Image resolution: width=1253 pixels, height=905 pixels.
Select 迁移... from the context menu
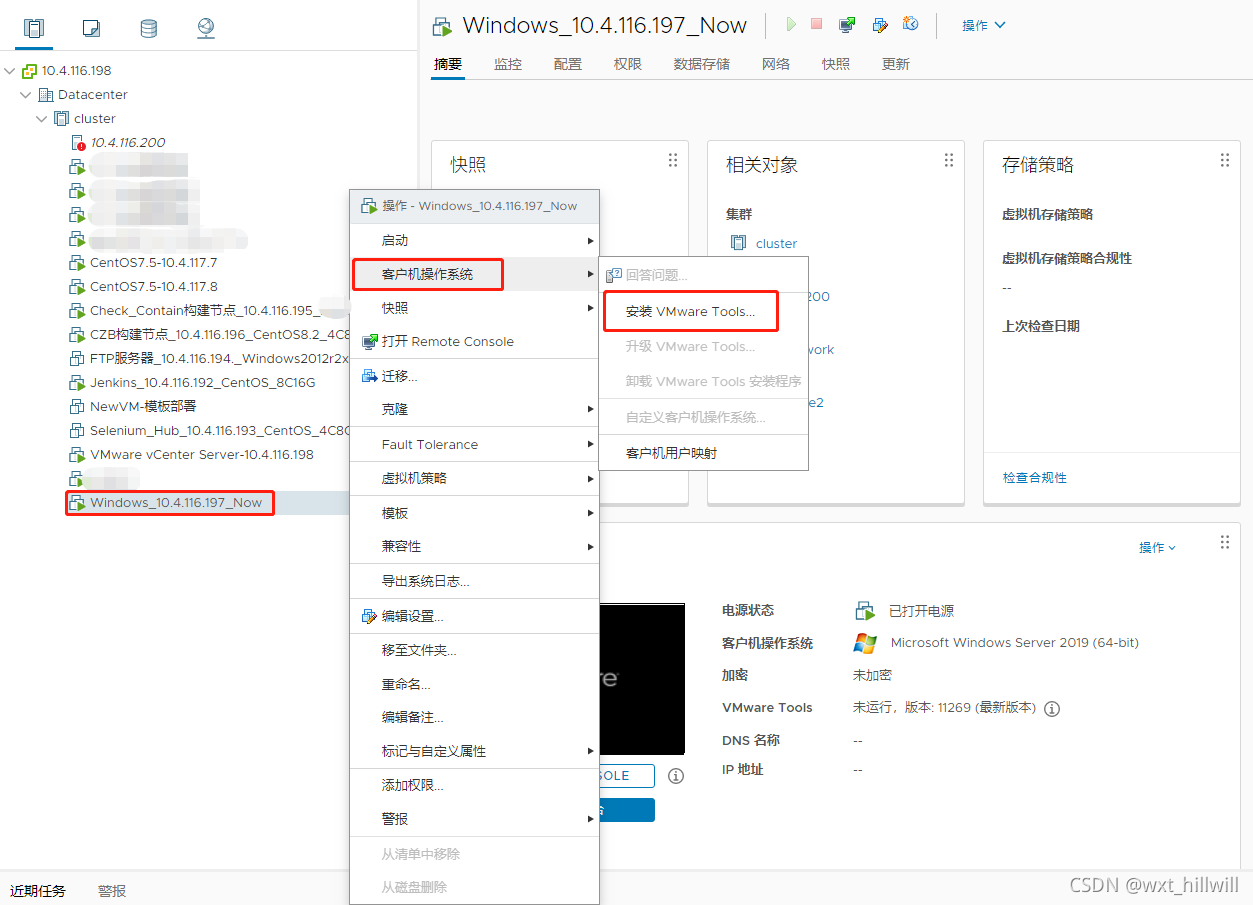pos(474,376)
